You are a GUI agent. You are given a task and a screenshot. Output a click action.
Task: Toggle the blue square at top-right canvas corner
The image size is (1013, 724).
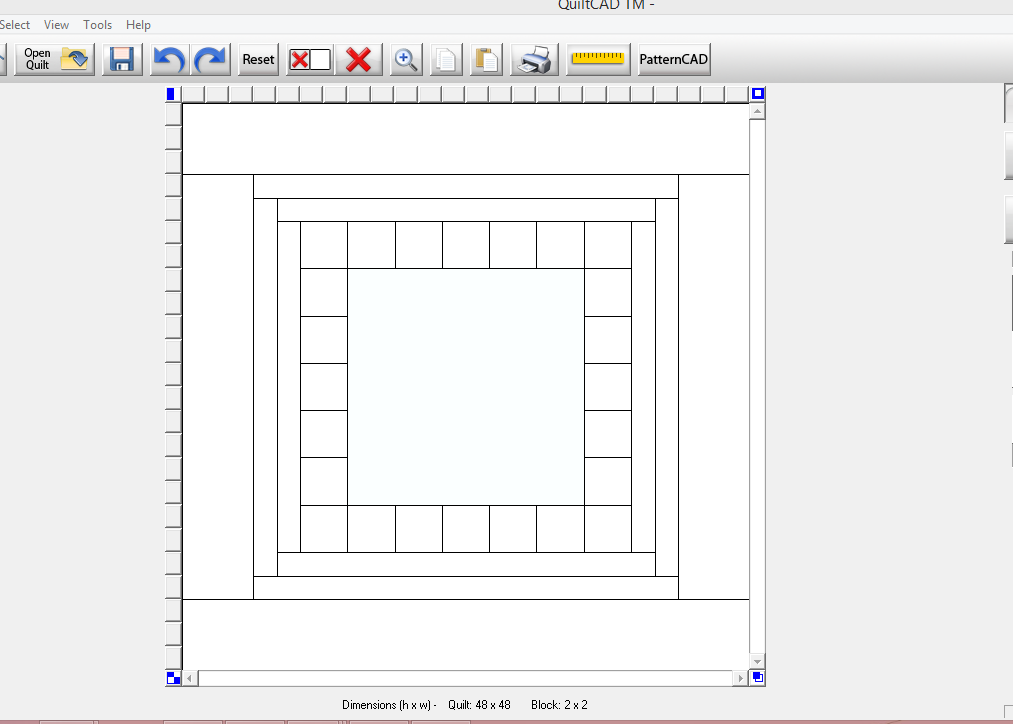coord(758,94)
